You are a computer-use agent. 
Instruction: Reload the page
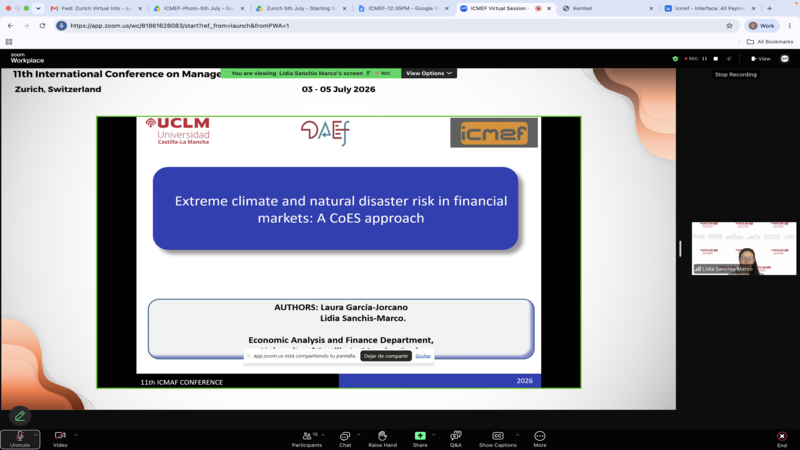click(x=42, y=26)
